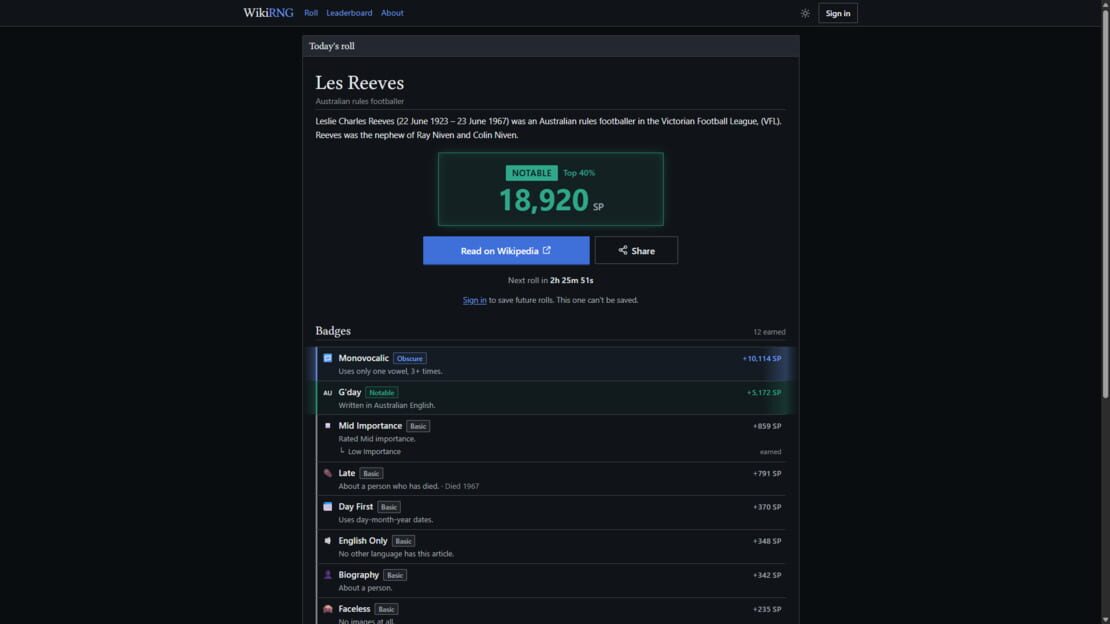Click the Australian rules footballer subtitle
The width and height of the screenshot is (1110, 624).
pyautogui.click(x=360, y=101)
